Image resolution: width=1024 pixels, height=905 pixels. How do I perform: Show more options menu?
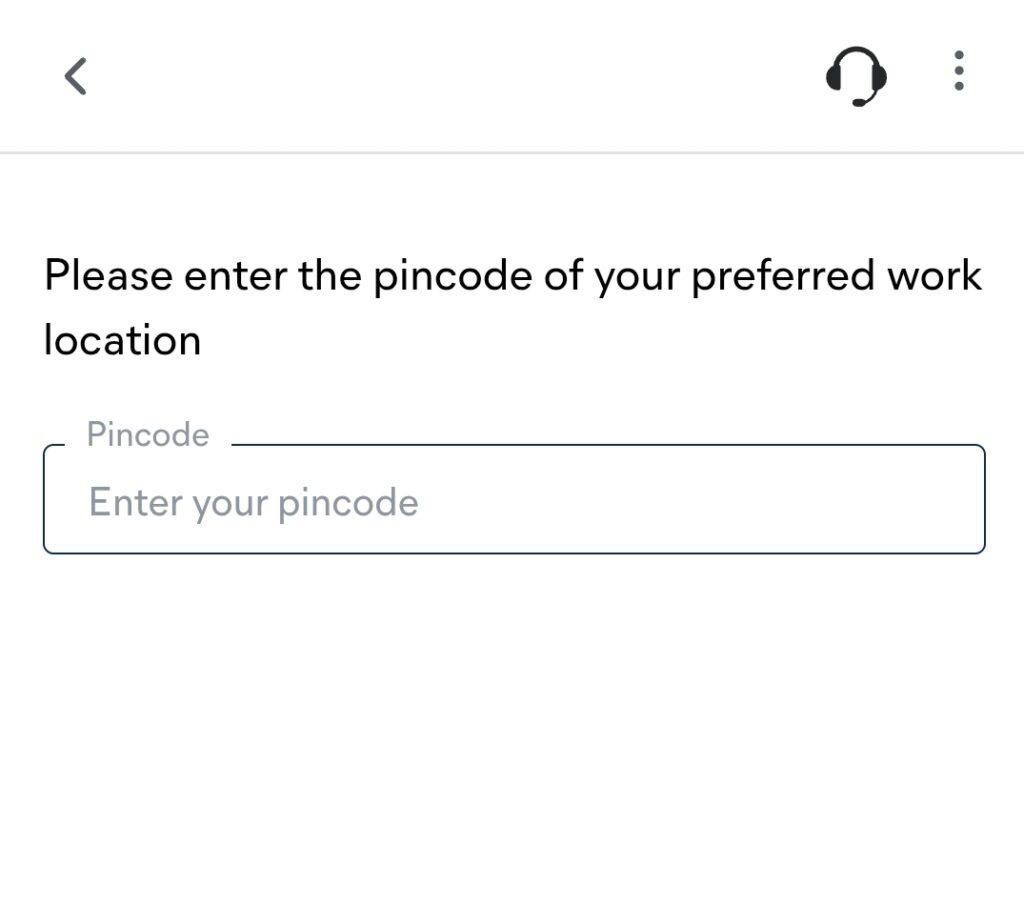coord(959,71)
